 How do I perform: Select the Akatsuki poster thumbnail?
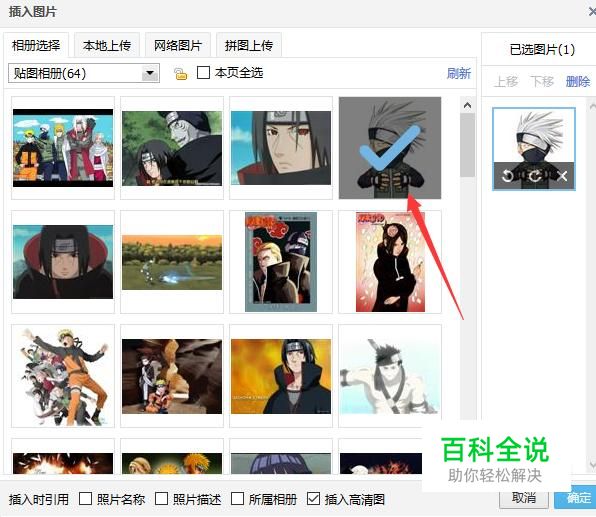[x=281, y=262]
